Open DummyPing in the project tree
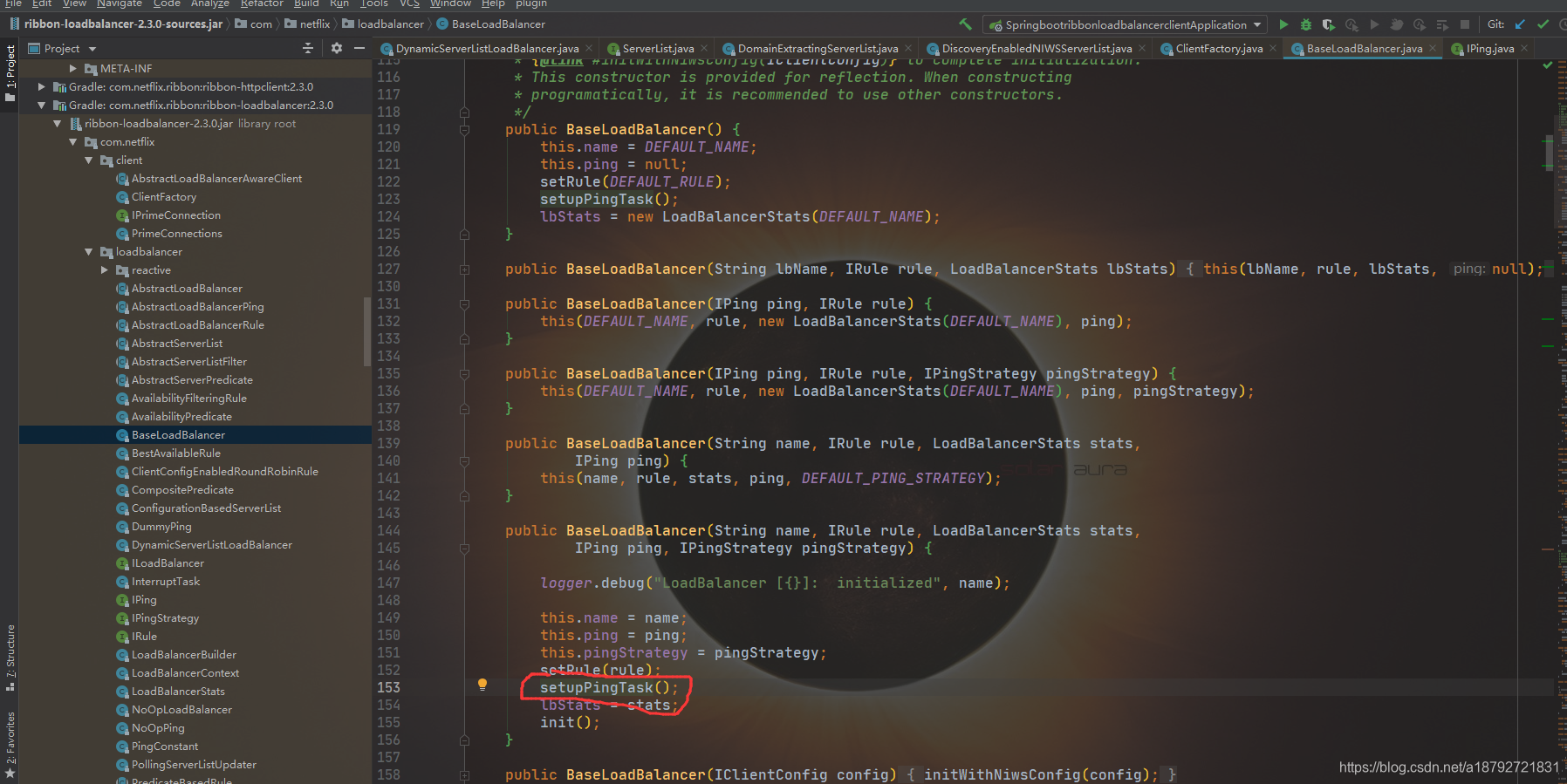This screenshot has height=784, width=1567. click(161, 527)
